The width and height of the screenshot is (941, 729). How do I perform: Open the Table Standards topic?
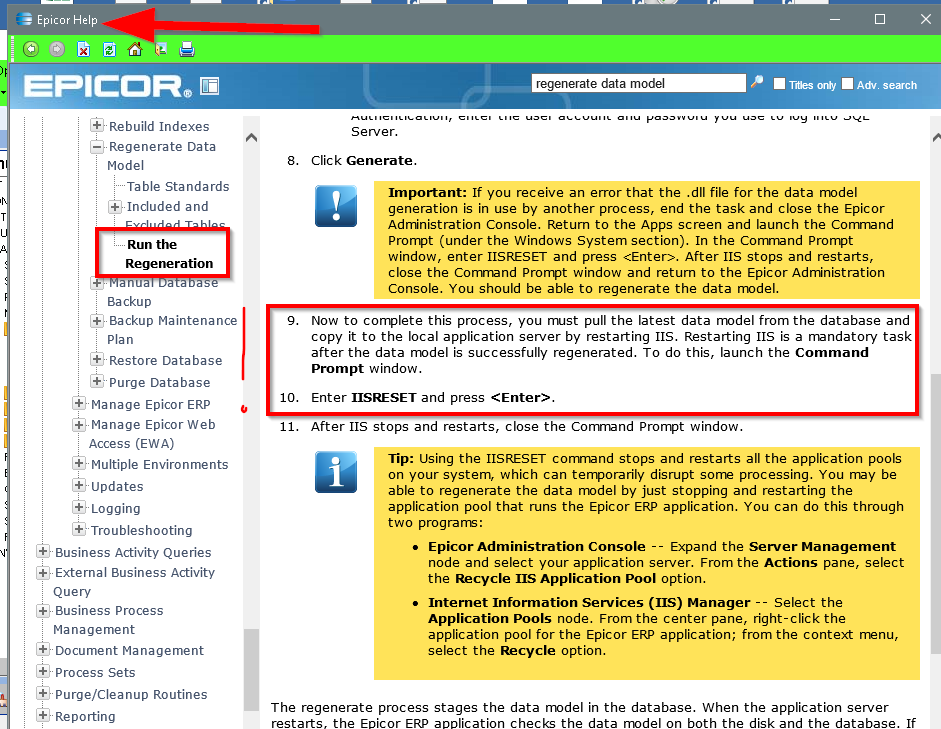[178, 187]
